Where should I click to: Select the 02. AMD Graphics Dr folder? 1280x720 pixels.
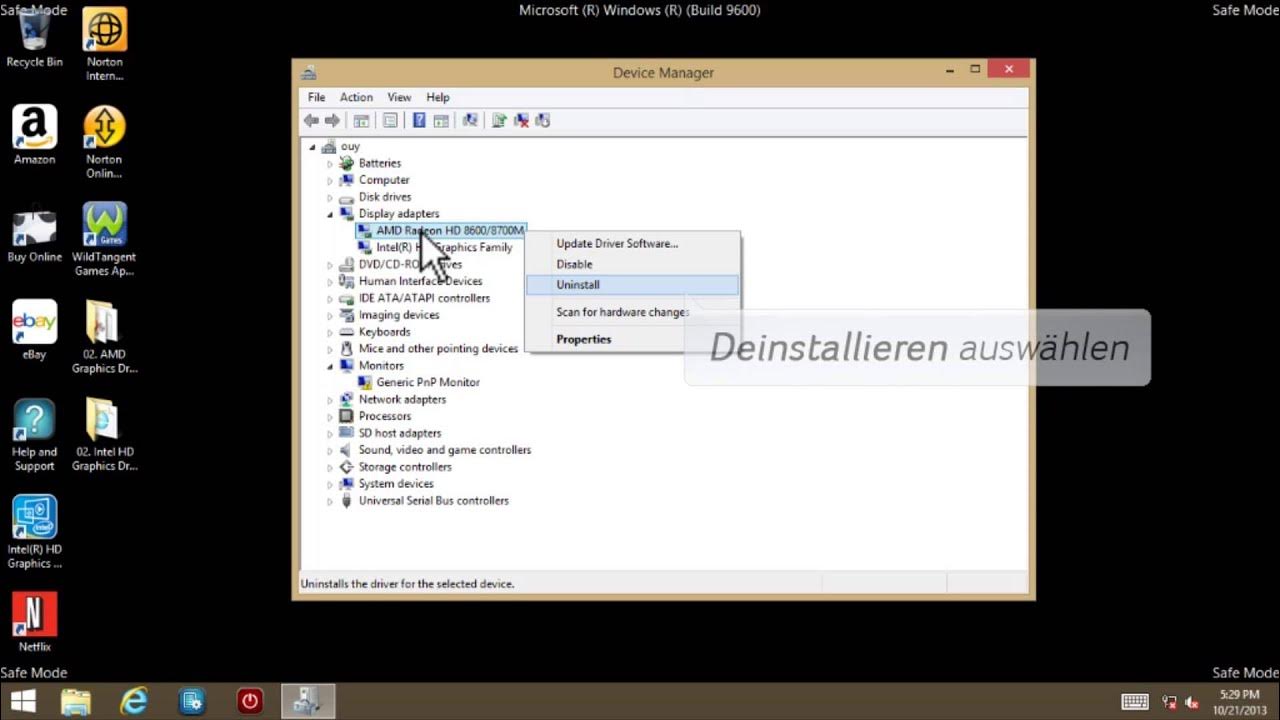(x=104, y=337)
